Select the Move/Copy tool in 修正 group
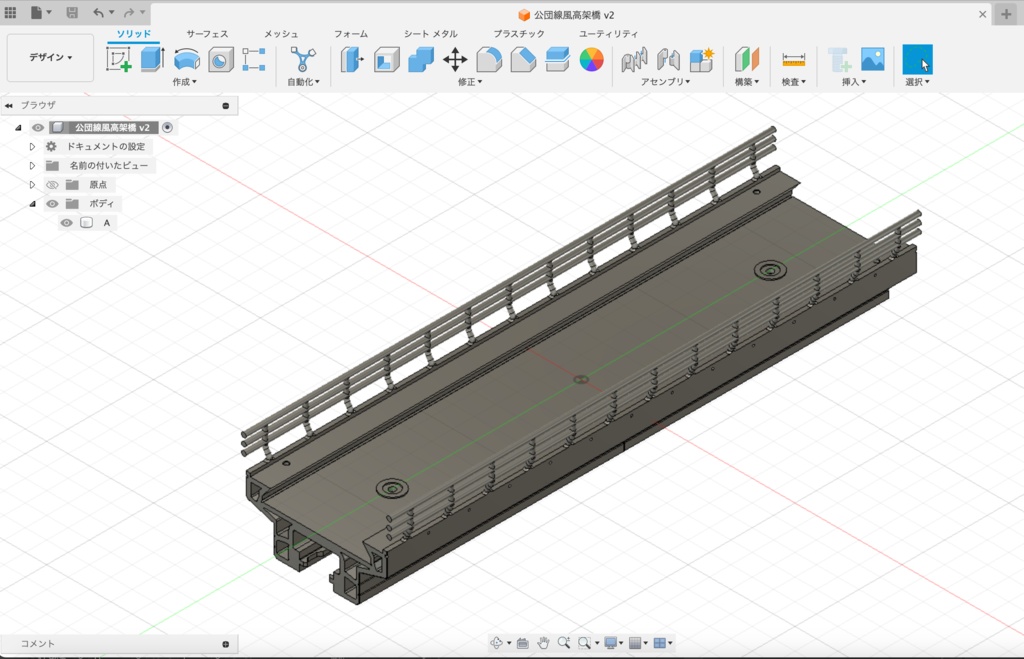 [x=454, y=58]
